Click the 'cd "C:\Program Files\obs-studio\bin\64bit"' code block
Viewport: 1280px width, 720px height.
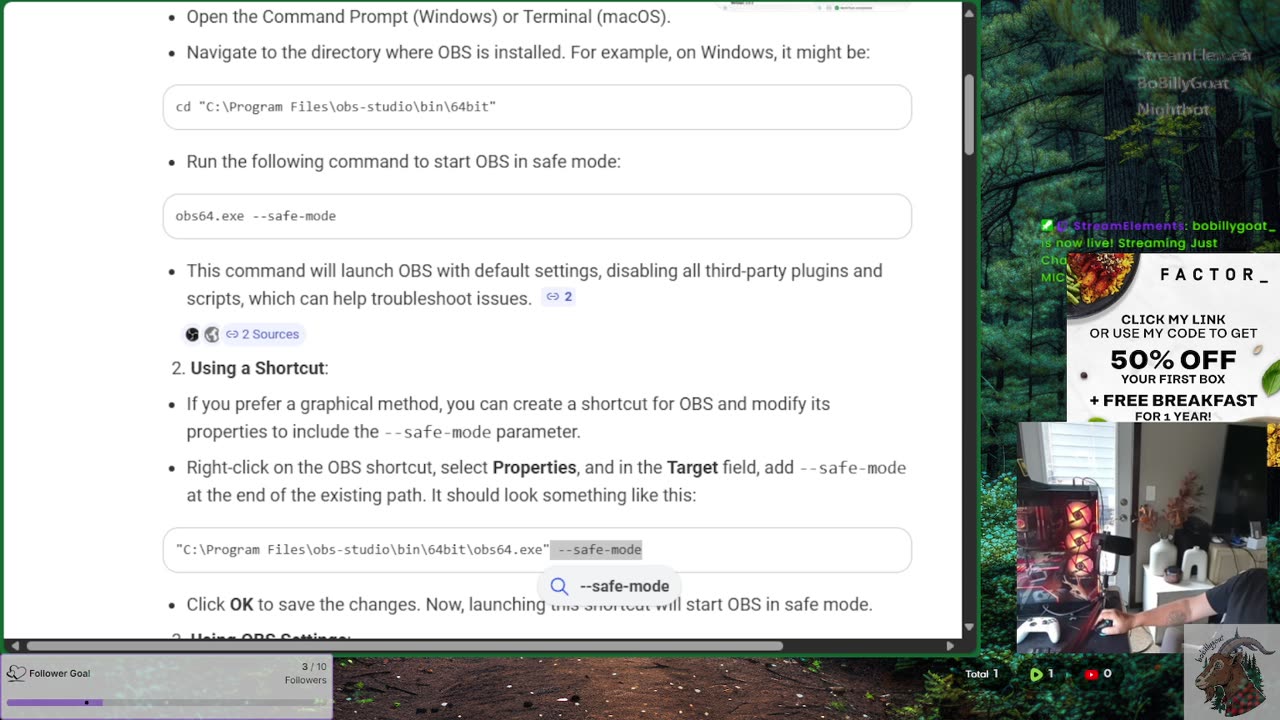point(537,107)
